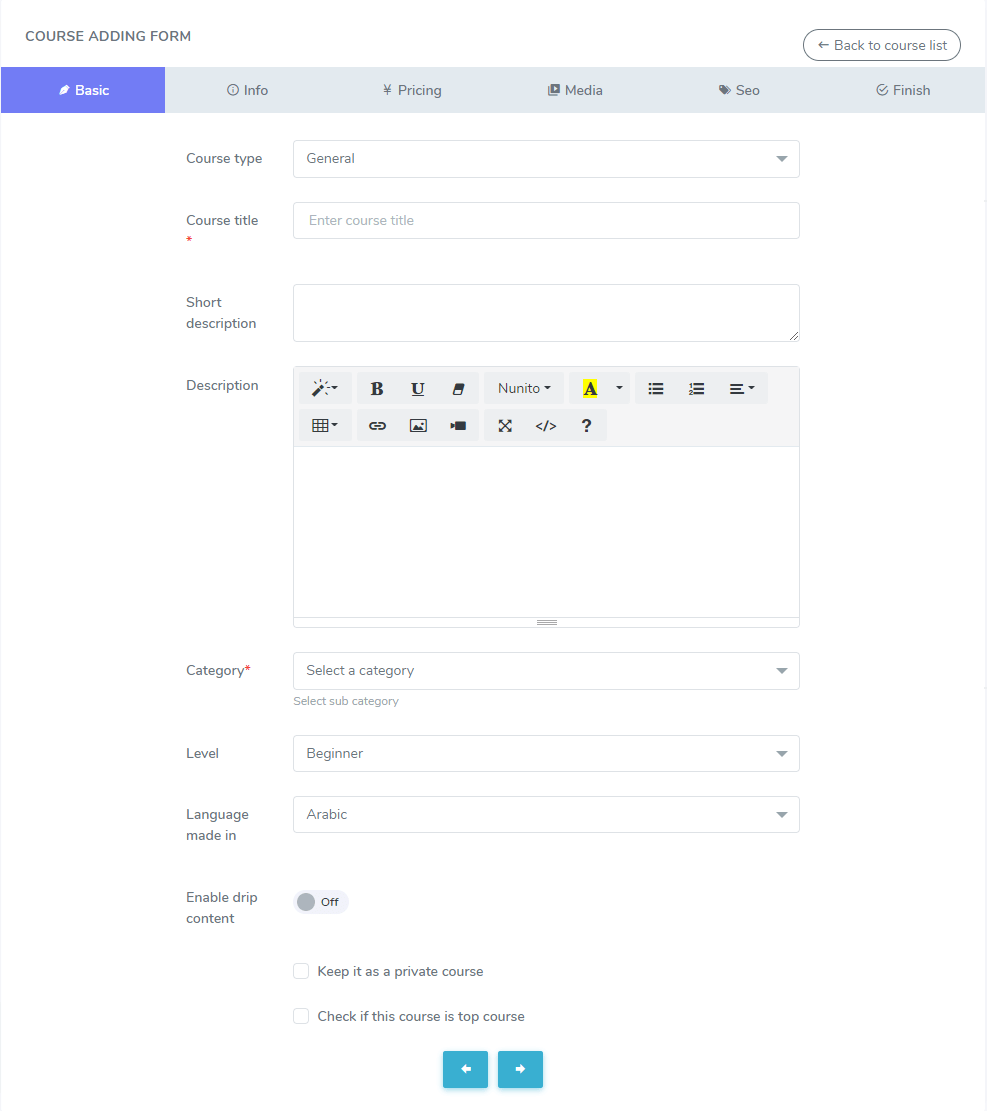
Task: Check if this course is top course
Action: 301,1016
